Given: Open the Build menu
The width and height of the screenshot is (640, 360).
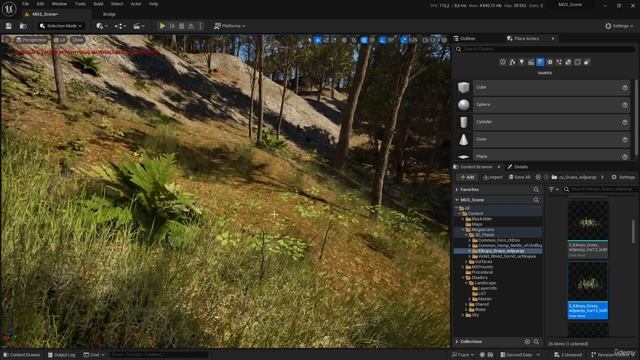Looking at the screenshot, I should click(98, 4).
